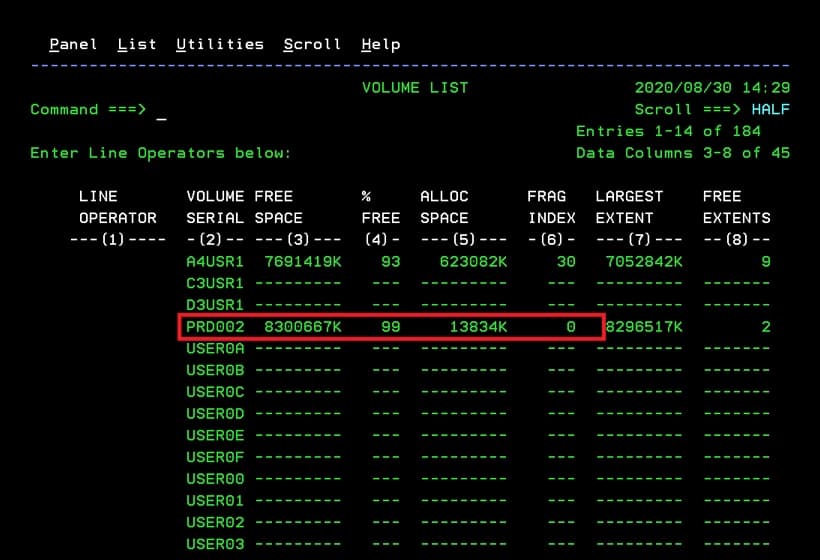The width and height of the screenshot is (820, 560).
Task: Select volume serial USER0F
Action: tap(214, 457)
